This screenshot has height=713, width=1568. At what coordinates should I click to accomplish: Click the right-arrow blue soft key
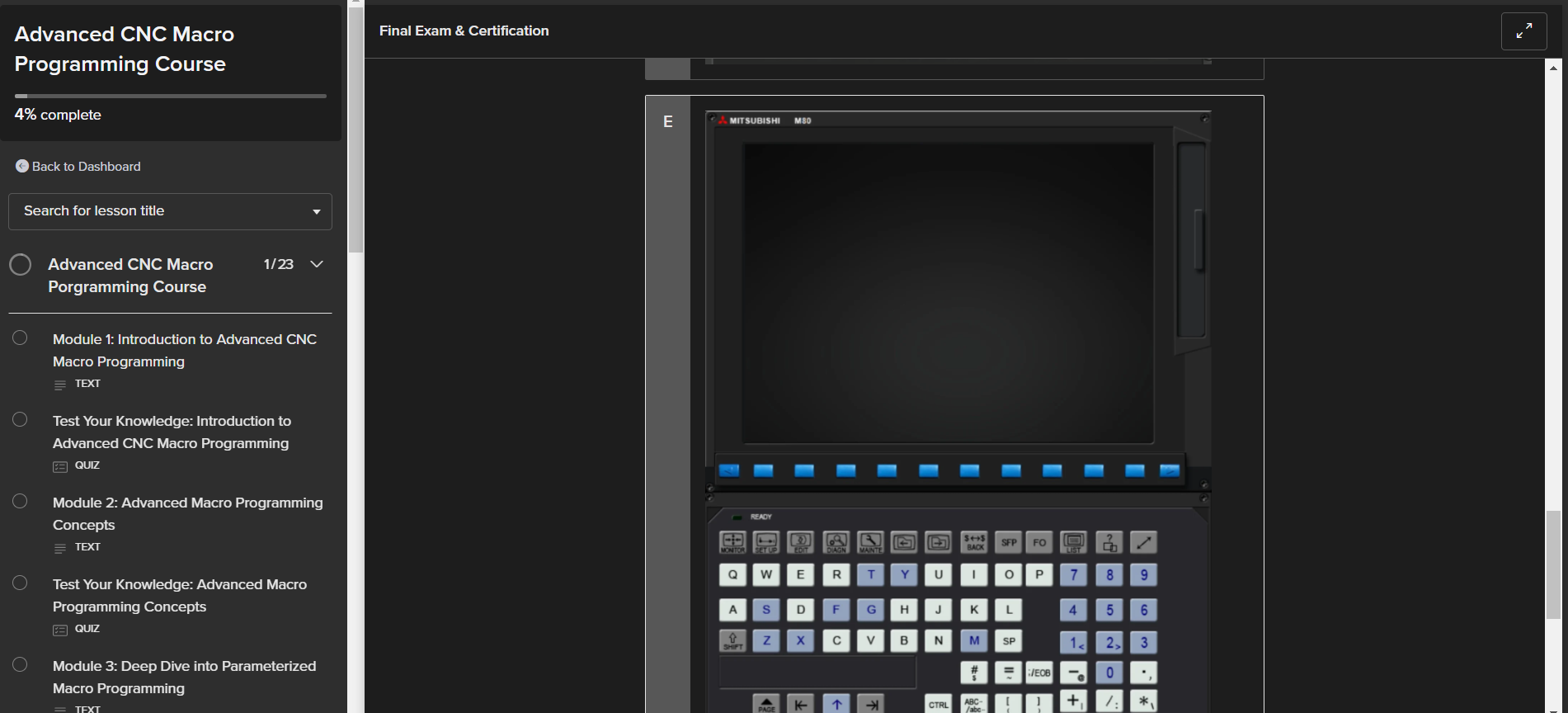(1170, 470)
